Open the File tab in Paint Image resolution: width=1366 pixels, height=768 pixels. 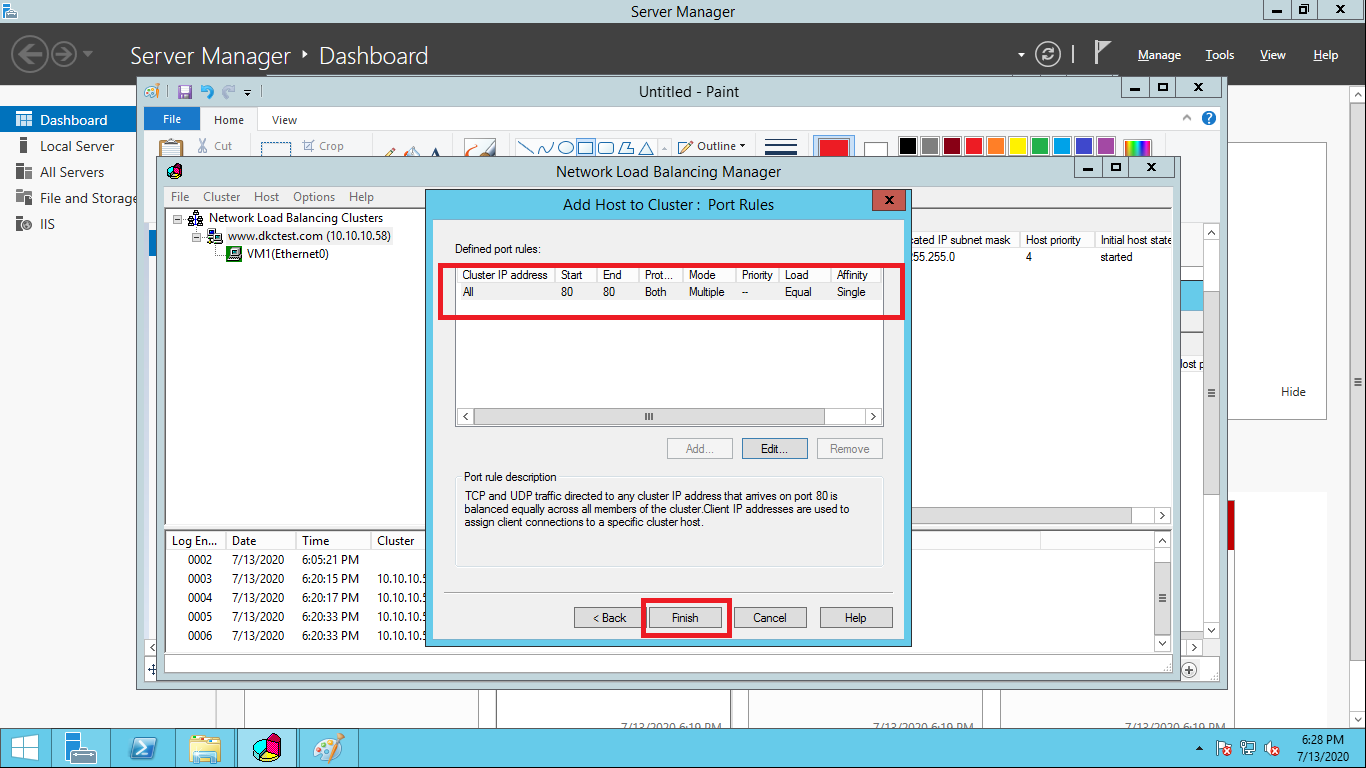[172, 119]
